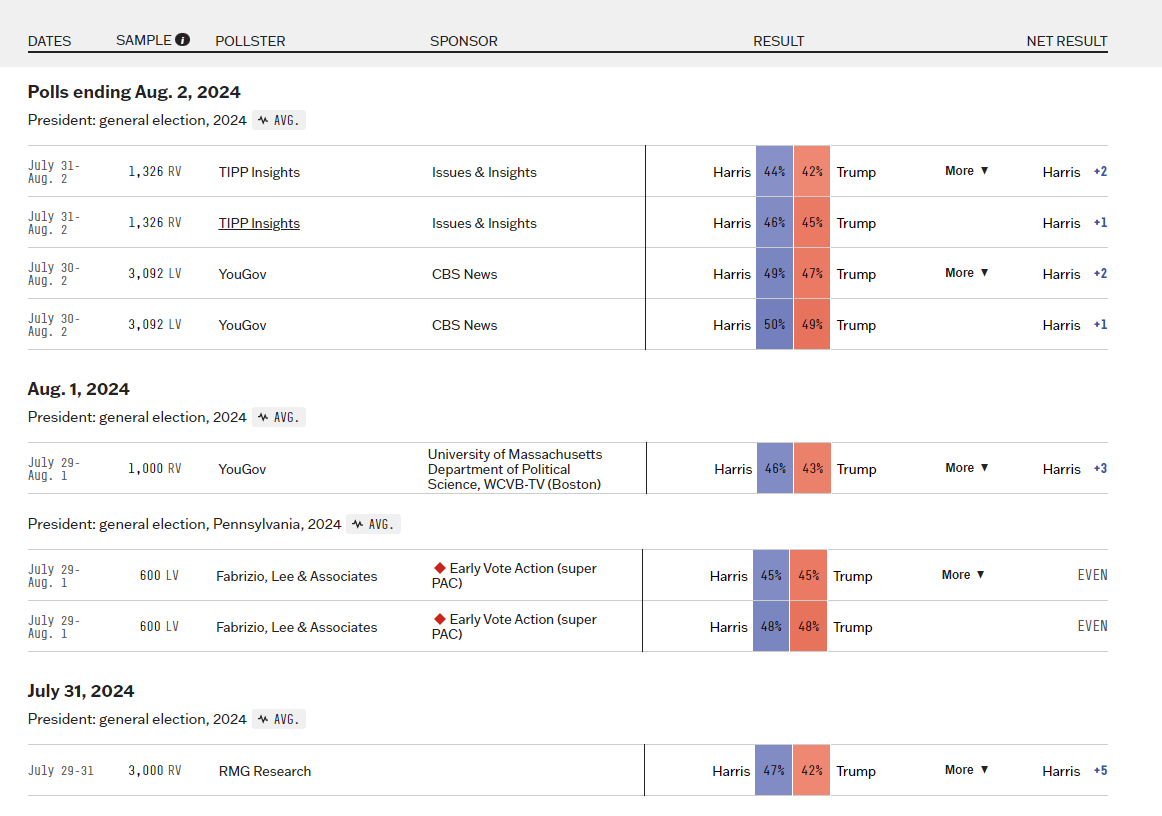Select CBS News sponsor in 50%-49% row

[465, 325]
